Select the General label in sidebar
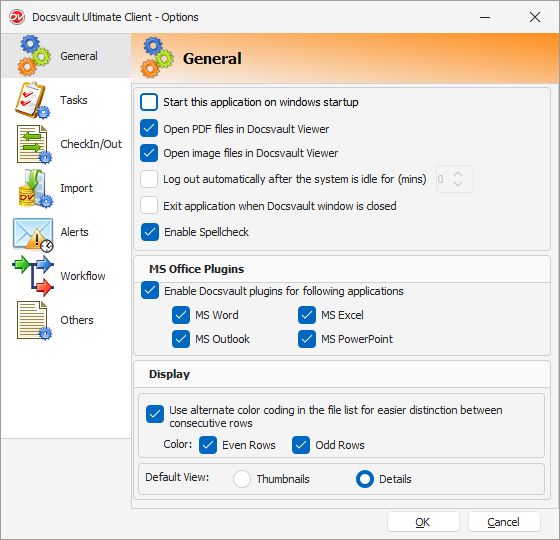 click(79, 56)
